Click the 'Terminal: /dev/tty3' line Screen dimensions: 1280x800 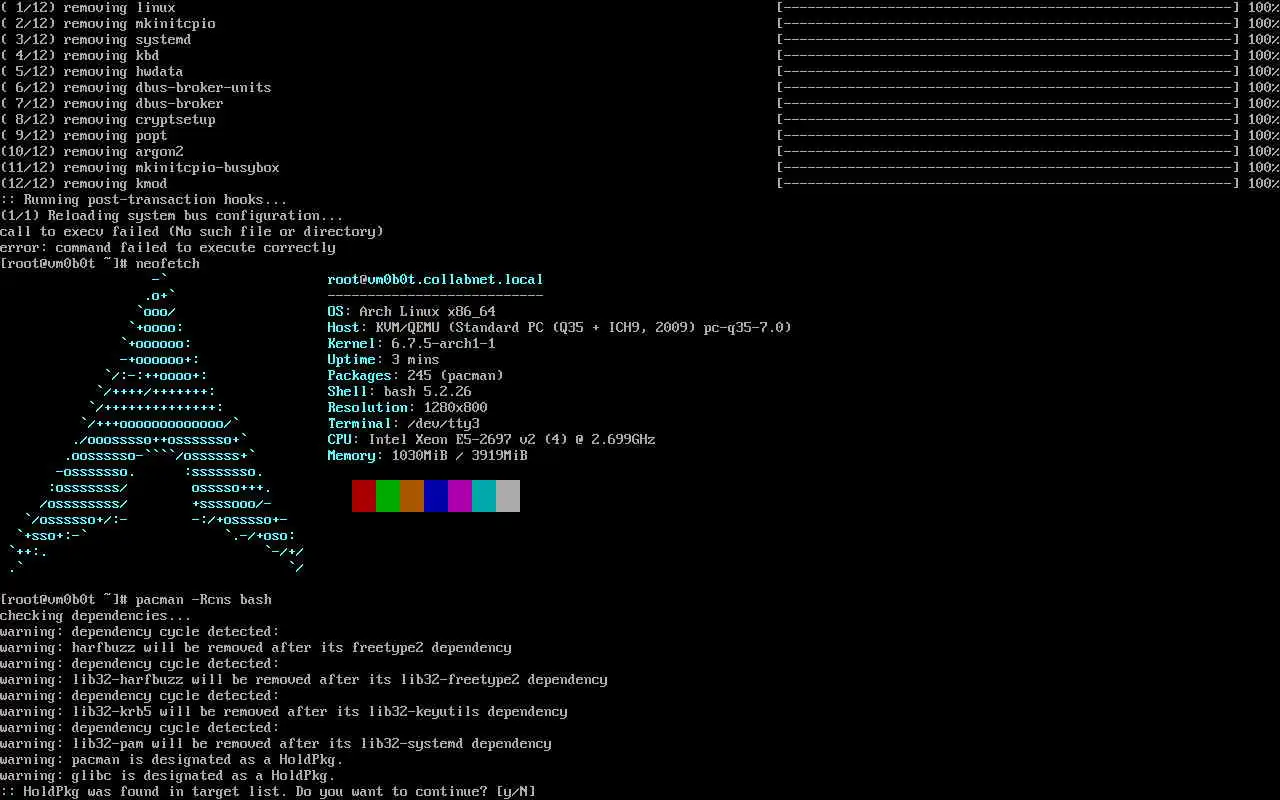click(404, 424)
